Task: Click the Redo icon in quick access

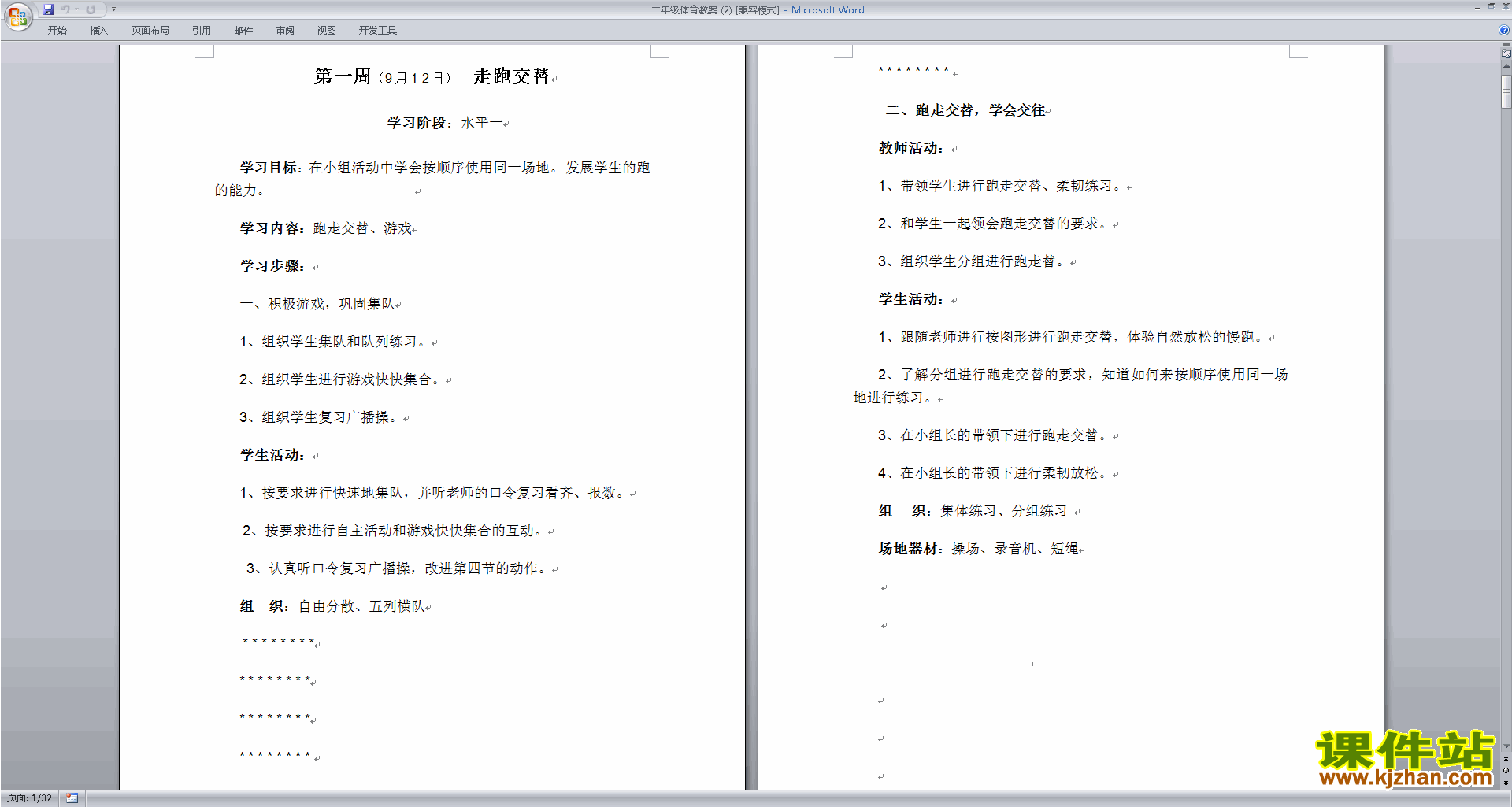Action: pyautogui.click(x=91, y=9)
